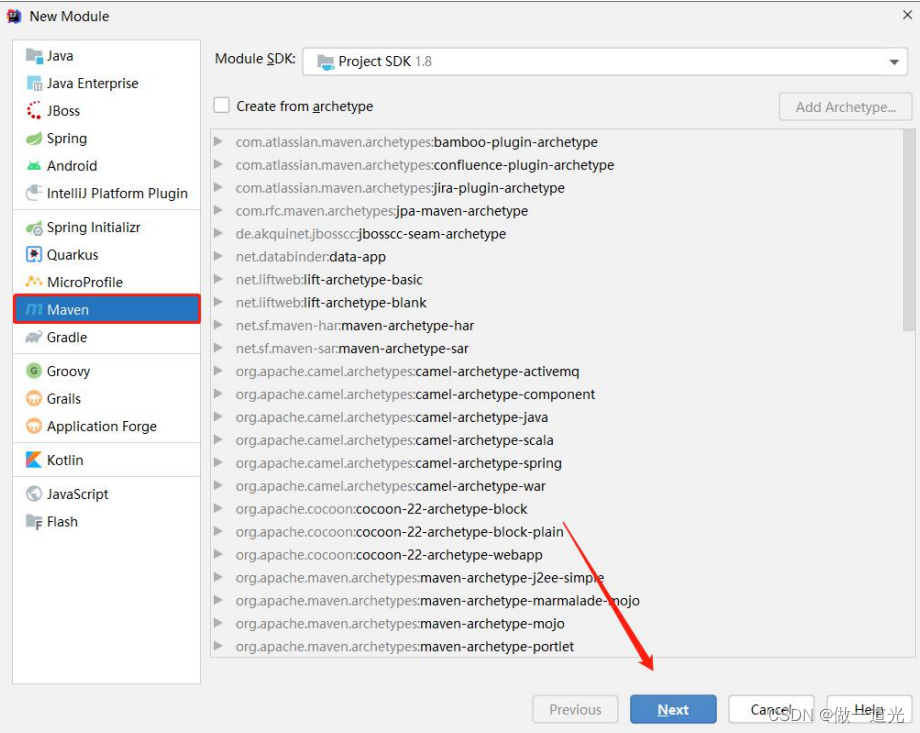Expand bamboo-plugin-archetype node

[218, 141]
